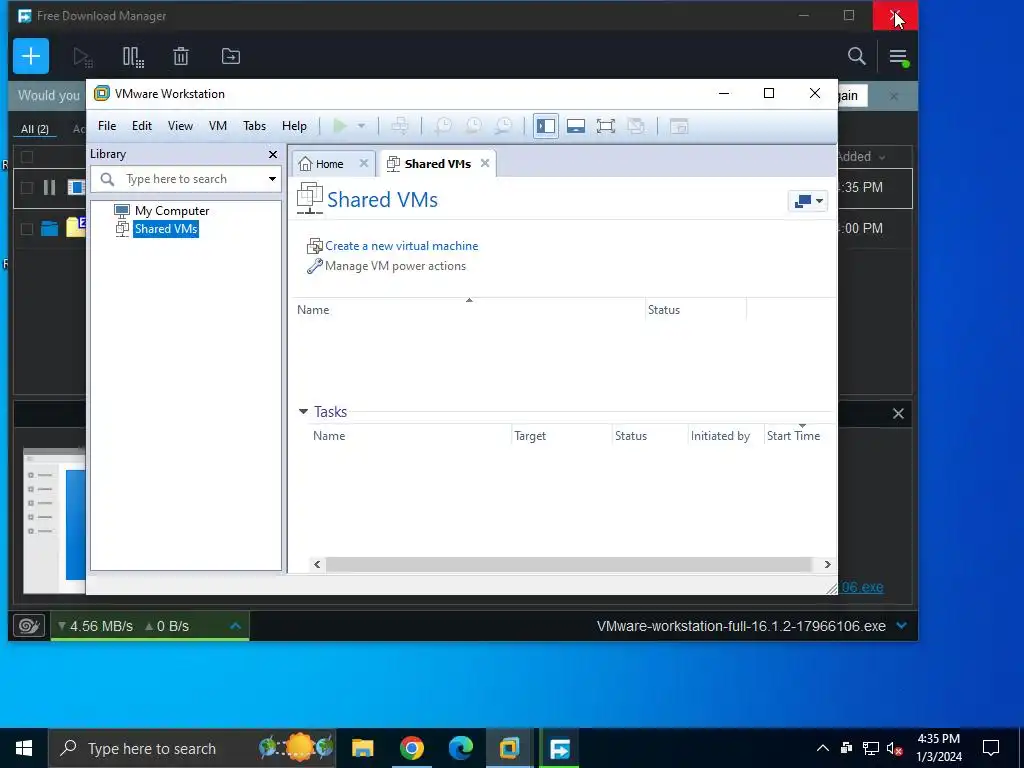Open the hamburger menu in Free Download Manager
The height and width of the screenshot is (768, 1024).
[x=898, y=57]
